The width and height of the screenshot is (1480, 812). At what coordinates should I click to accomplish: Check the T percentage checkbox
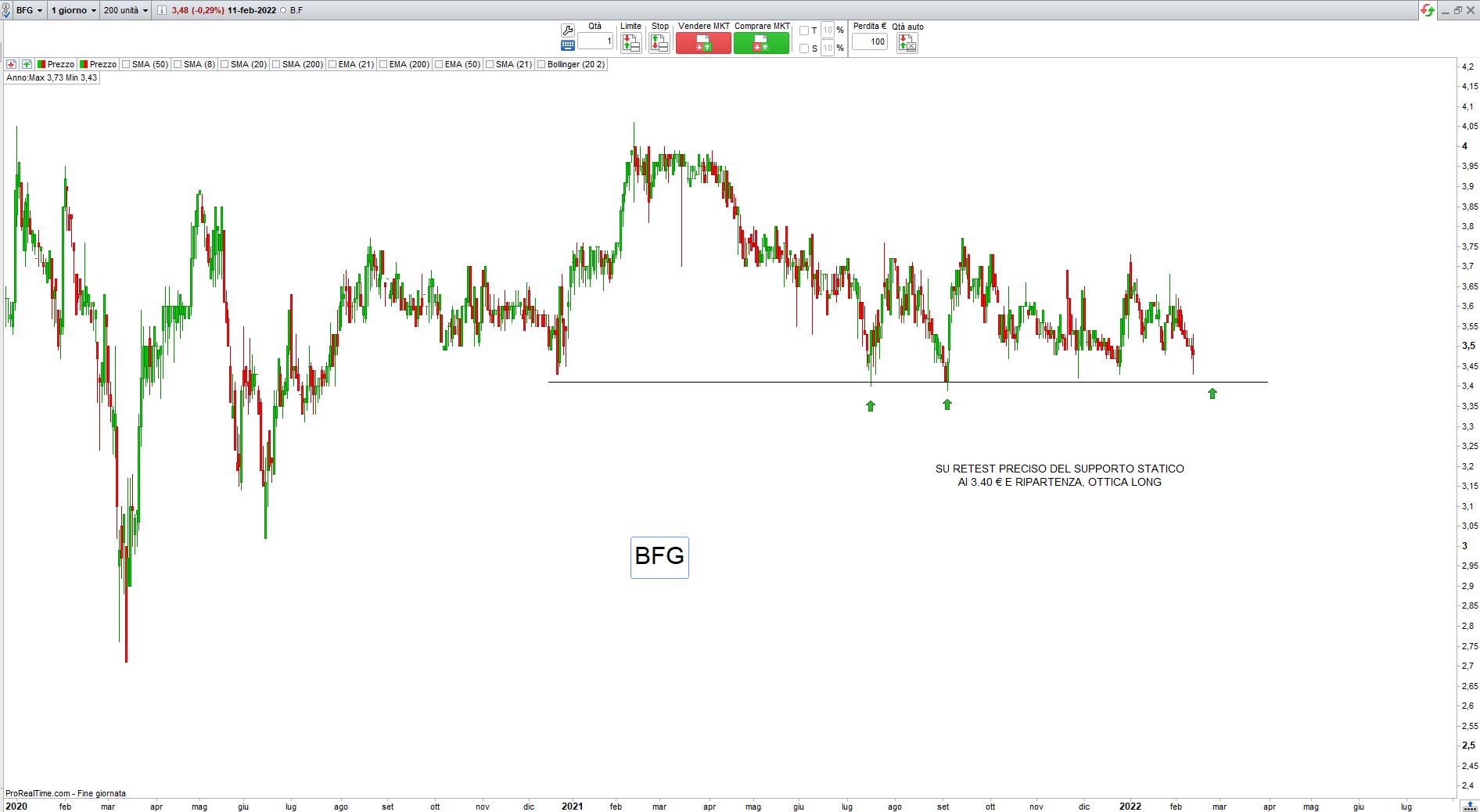tap(804, 31)
